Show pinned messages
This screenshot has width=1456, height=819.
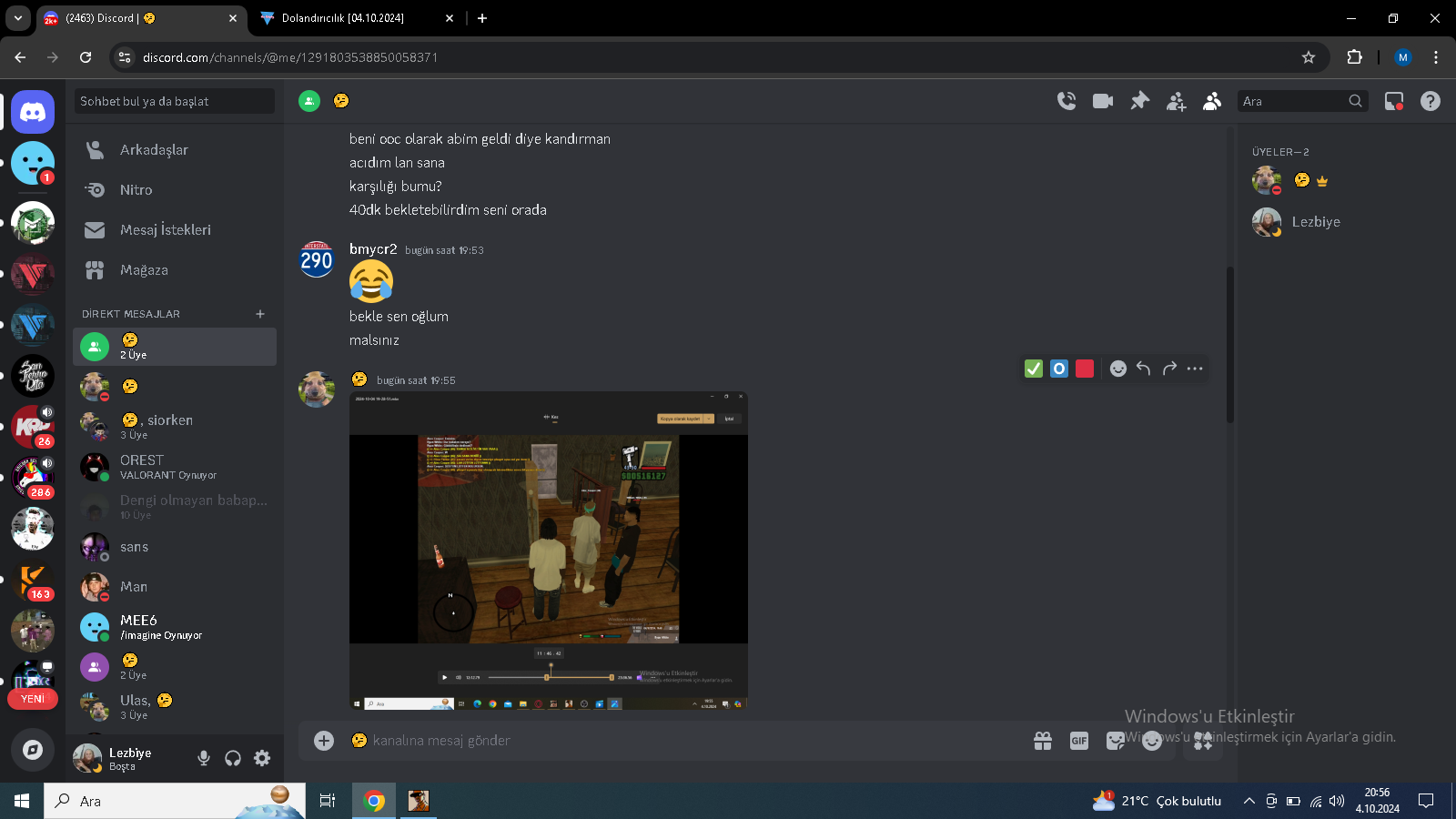pos(1139,101)
